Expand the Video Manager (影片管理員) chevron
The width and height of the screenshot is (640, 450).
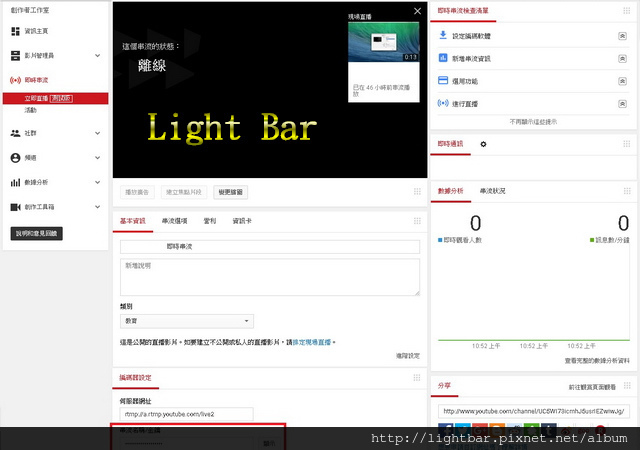(x=98, y=56)
